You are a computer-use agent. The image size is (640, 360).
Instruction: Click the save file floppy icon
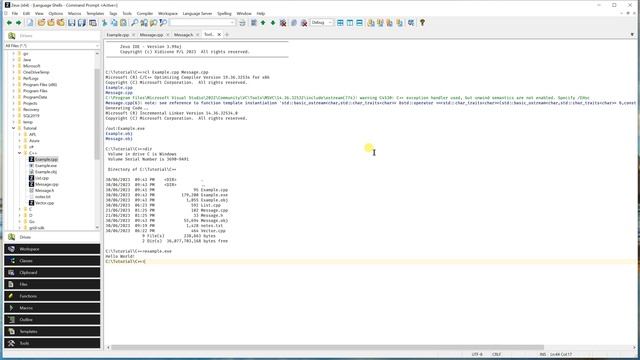click(72, 23)
